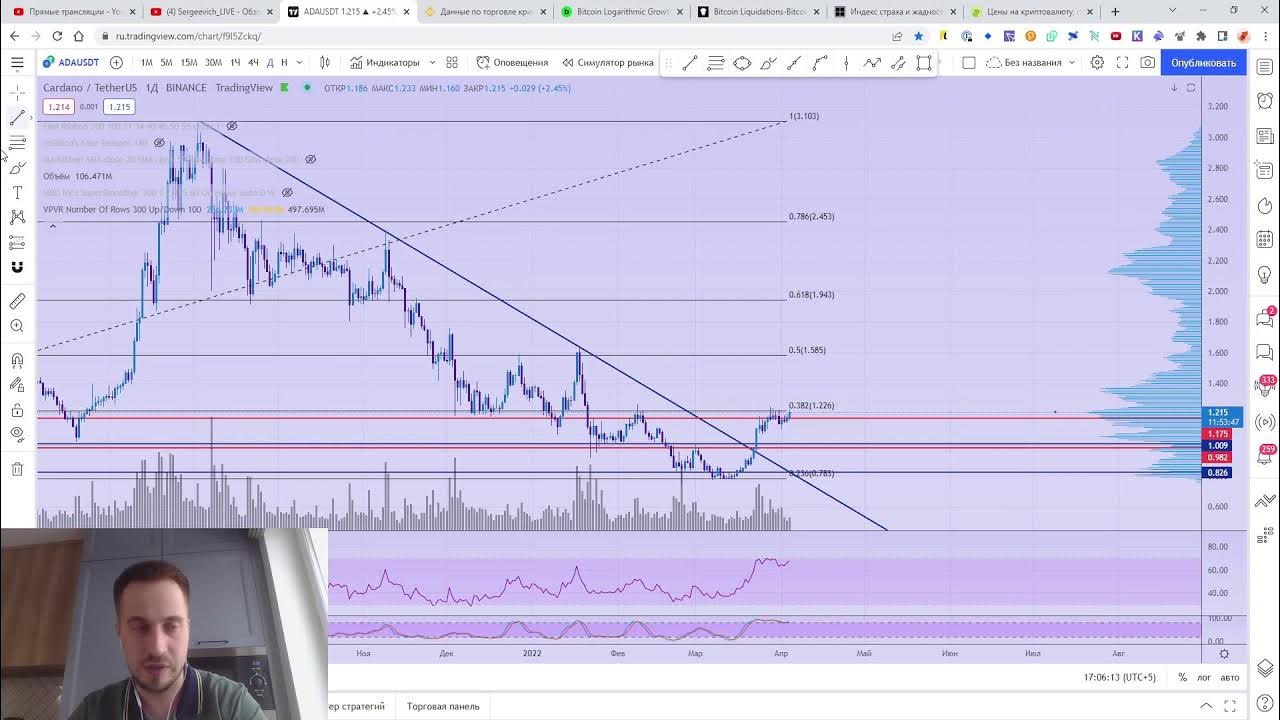The height and width of the screenshot is (720, 1280).
Task: Show the hidden EMA Ribbon indicator
Action: click(x=232, y=126)
